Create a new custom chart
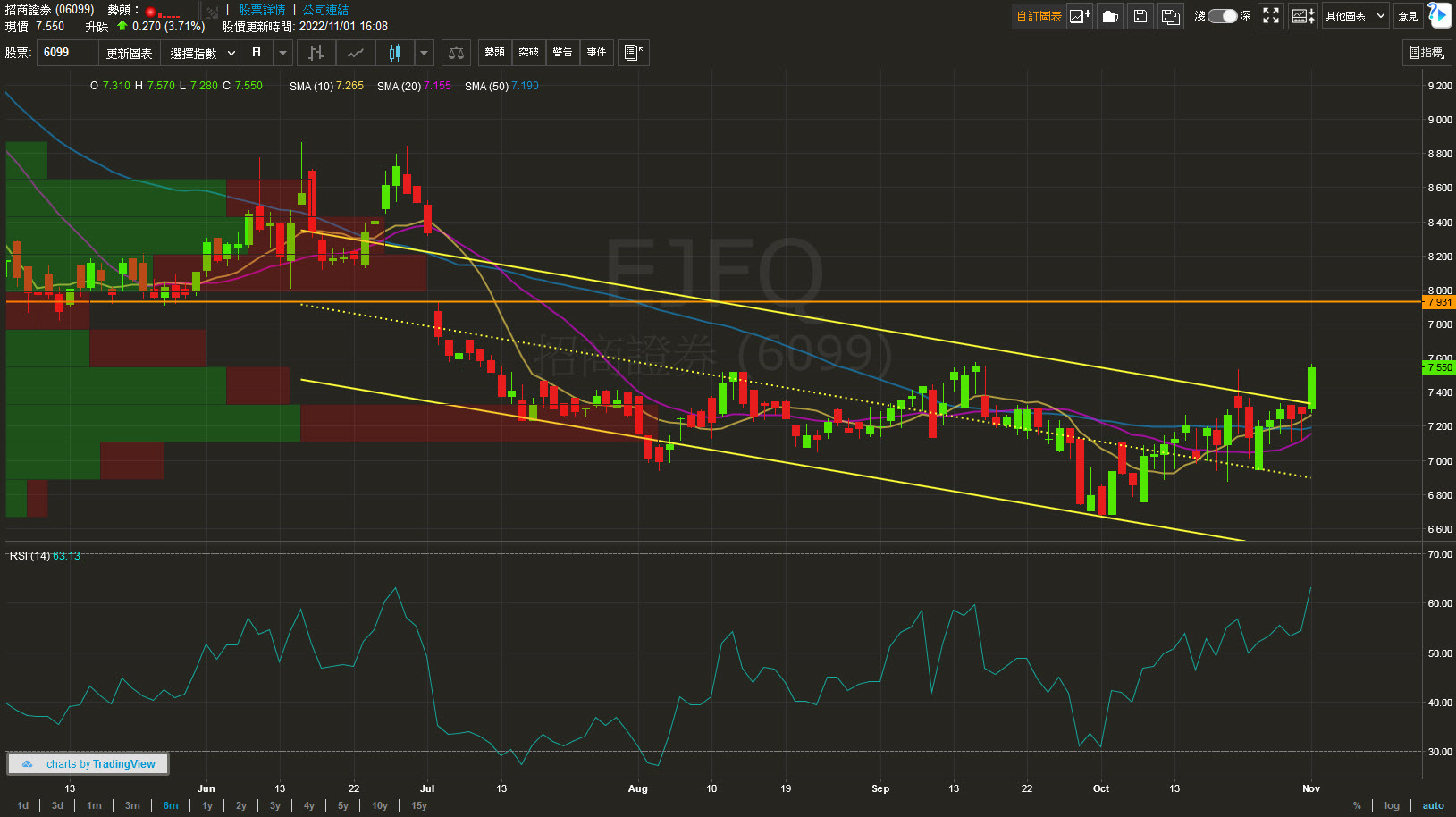 [1080, 16]
